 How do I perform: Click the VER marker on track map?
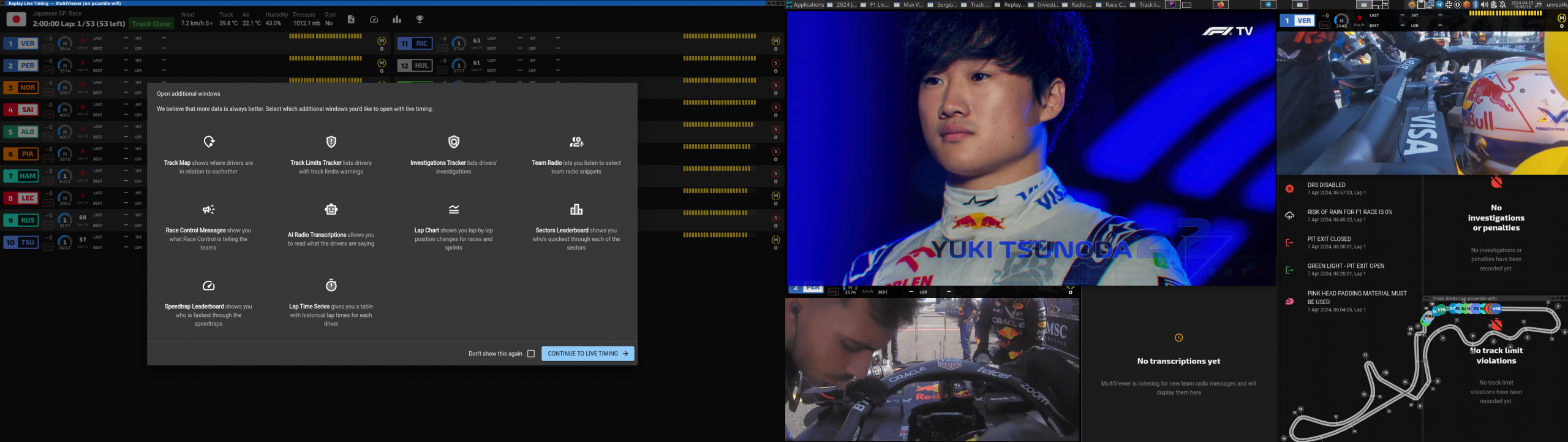coord(1496,309)
